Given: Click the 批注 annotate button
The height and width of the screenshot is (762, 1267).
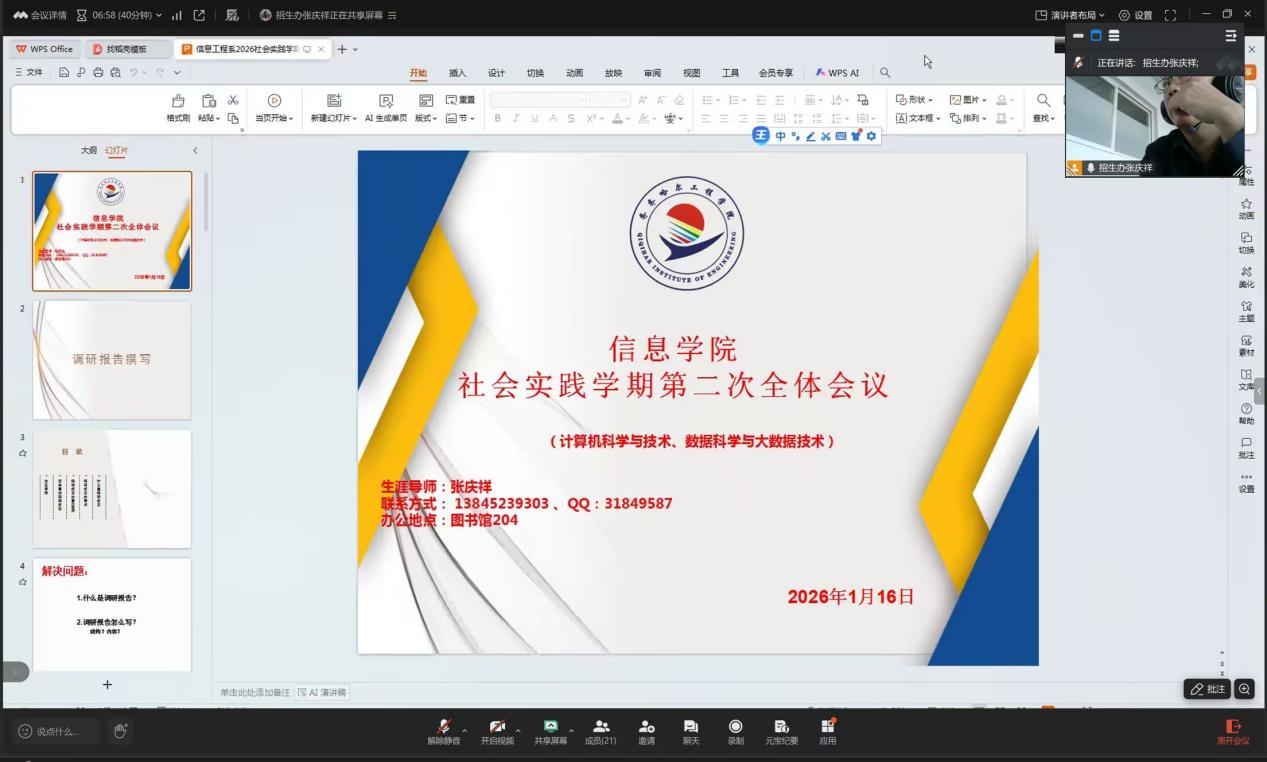Looking at the screenshot, I should point(1207,689).
